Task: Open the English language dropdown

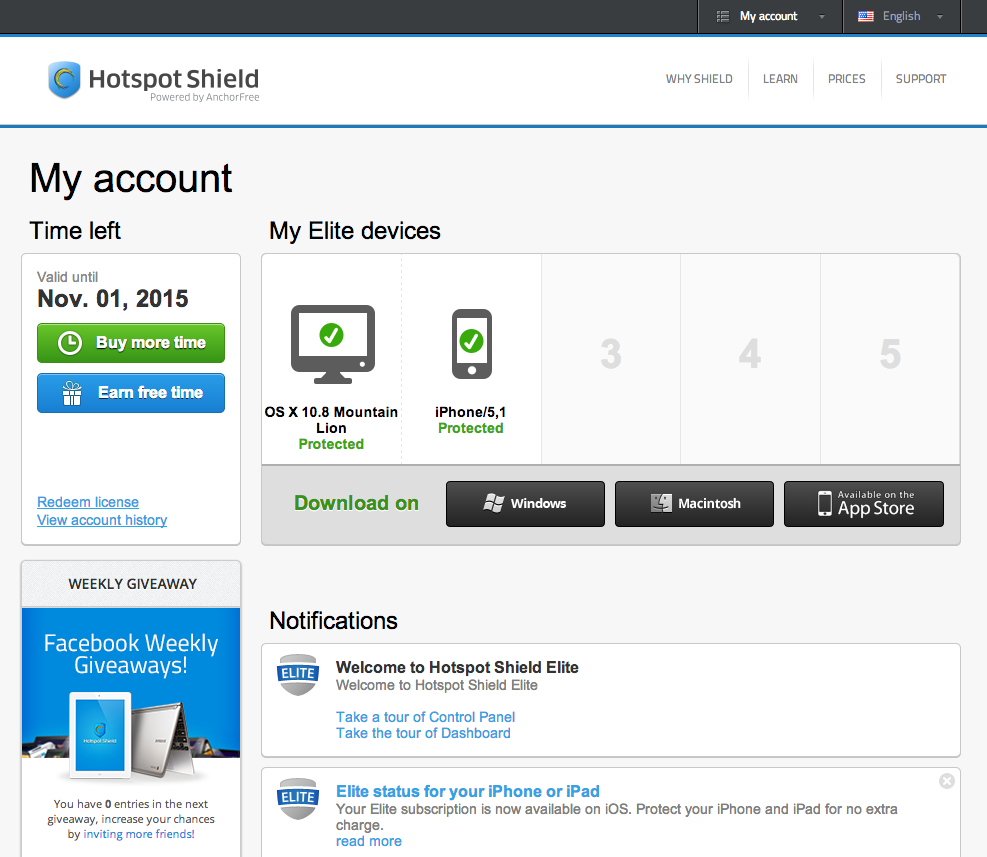Action: coord(901,16)
